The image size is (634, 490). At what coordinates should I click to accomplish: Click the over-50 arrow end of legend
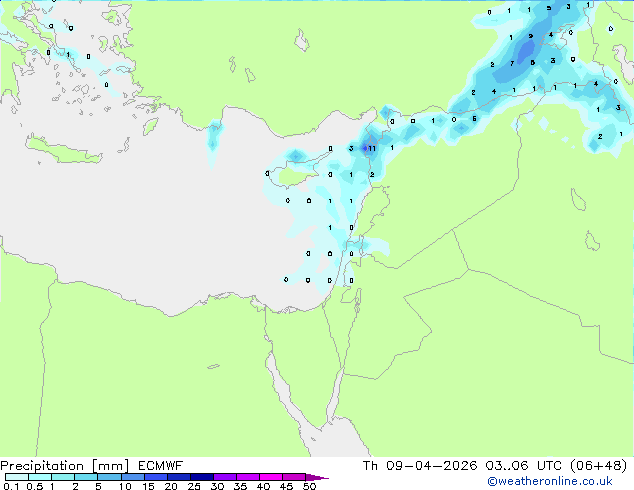[x=317, y=477]
